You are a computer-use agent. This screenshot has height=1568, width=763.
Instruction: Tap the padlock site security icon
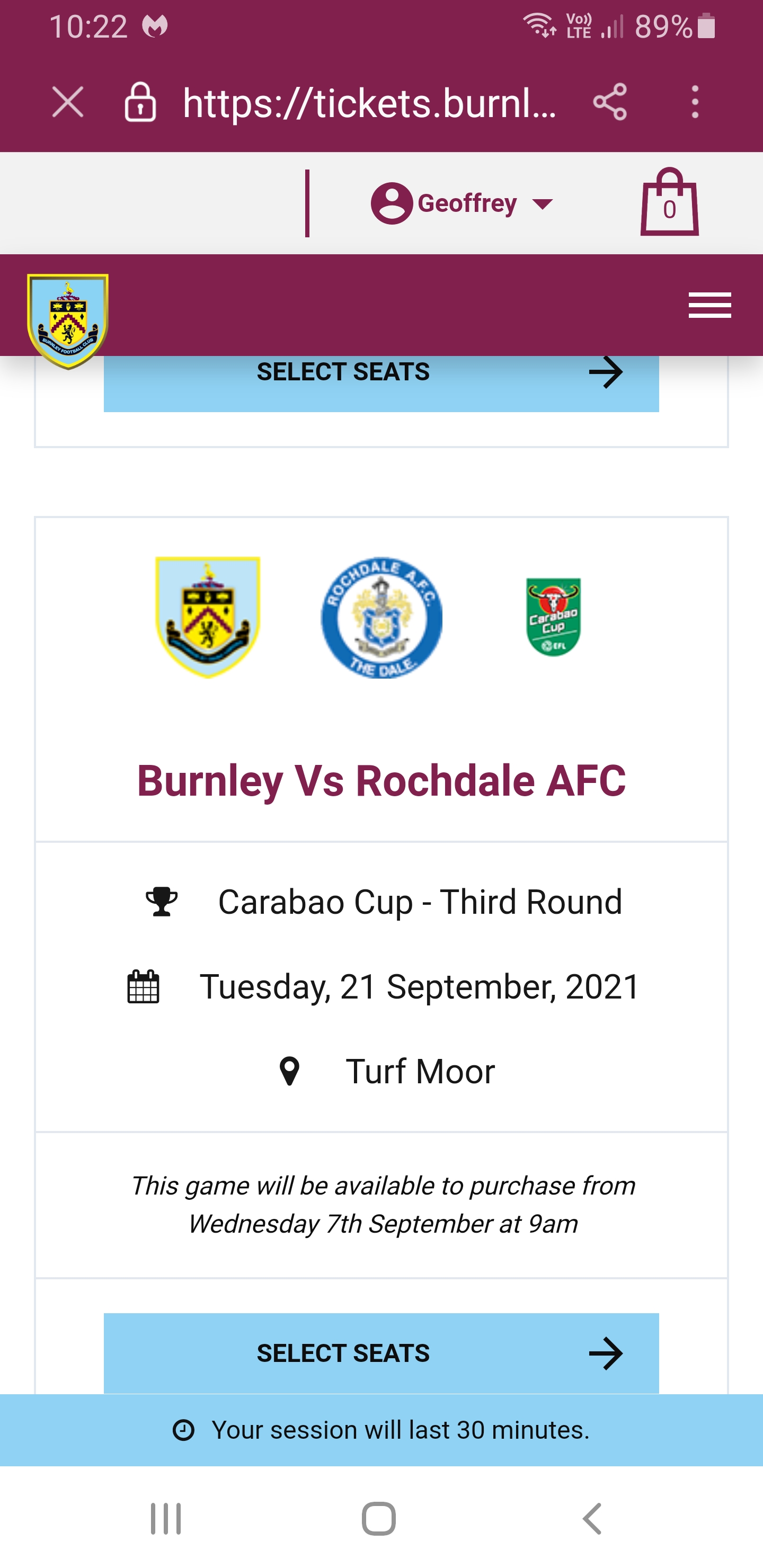pos(140,102)
